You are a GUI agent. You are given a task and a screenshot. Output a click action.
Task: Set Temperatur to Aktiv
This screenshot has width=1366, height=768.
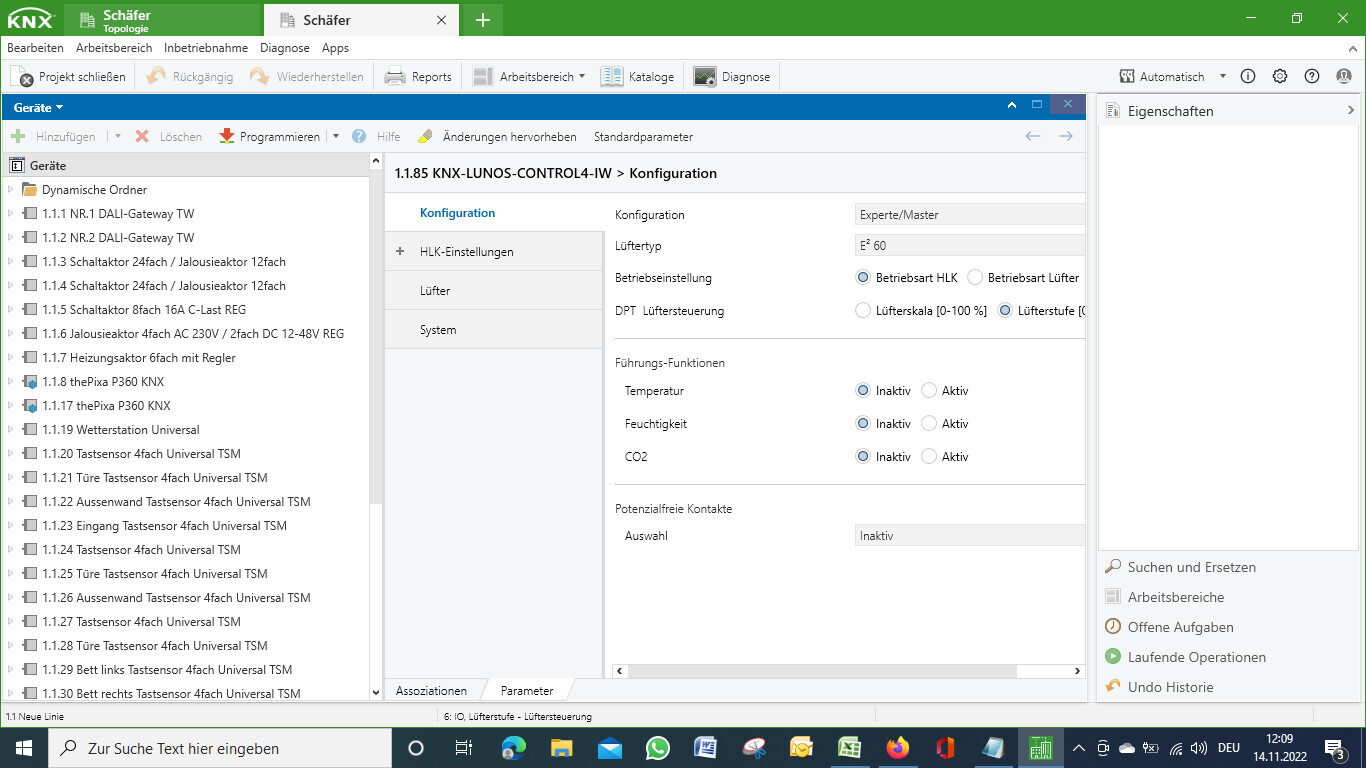(929, 391)
